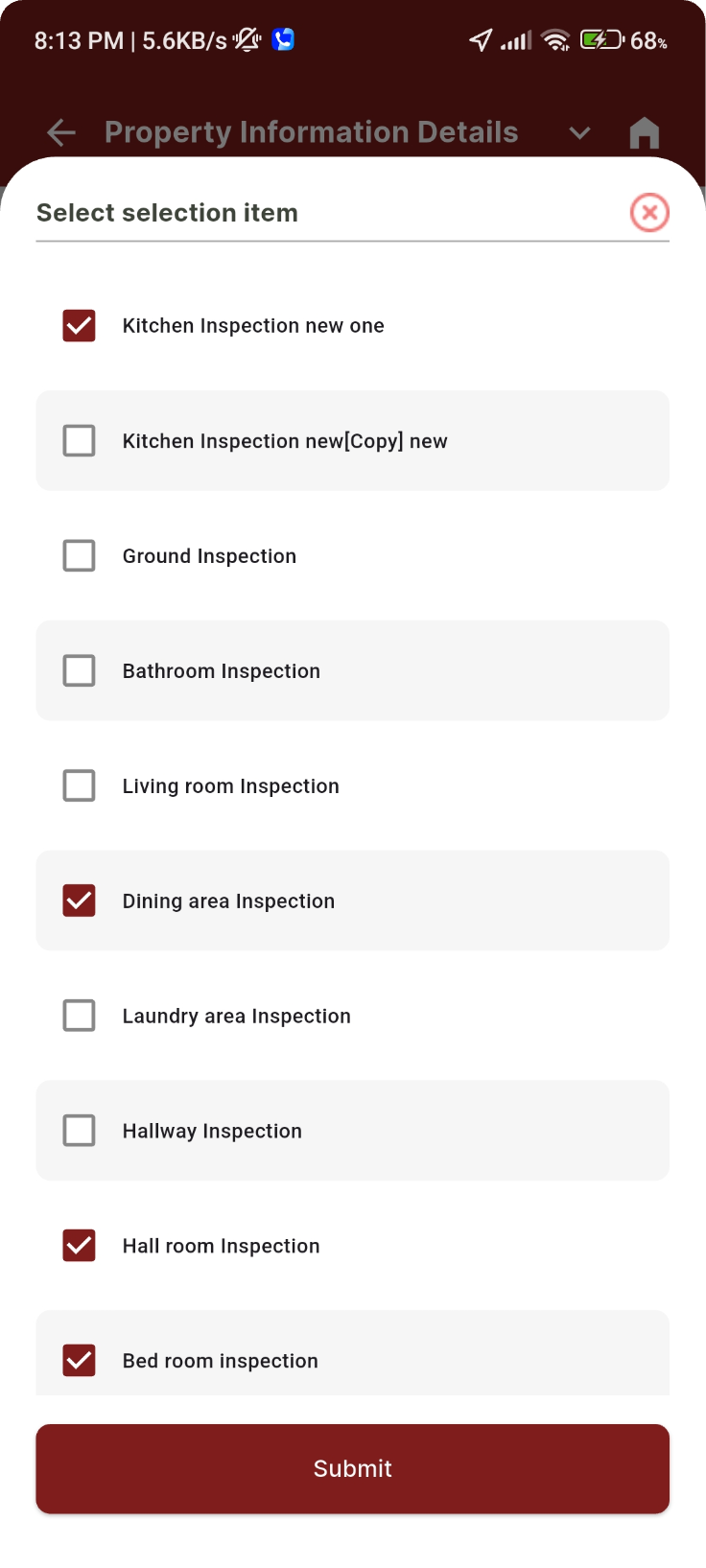The image size is (706, 1568).
Task: Tap the phone app notification icon
Action: (x=283, y=39)
